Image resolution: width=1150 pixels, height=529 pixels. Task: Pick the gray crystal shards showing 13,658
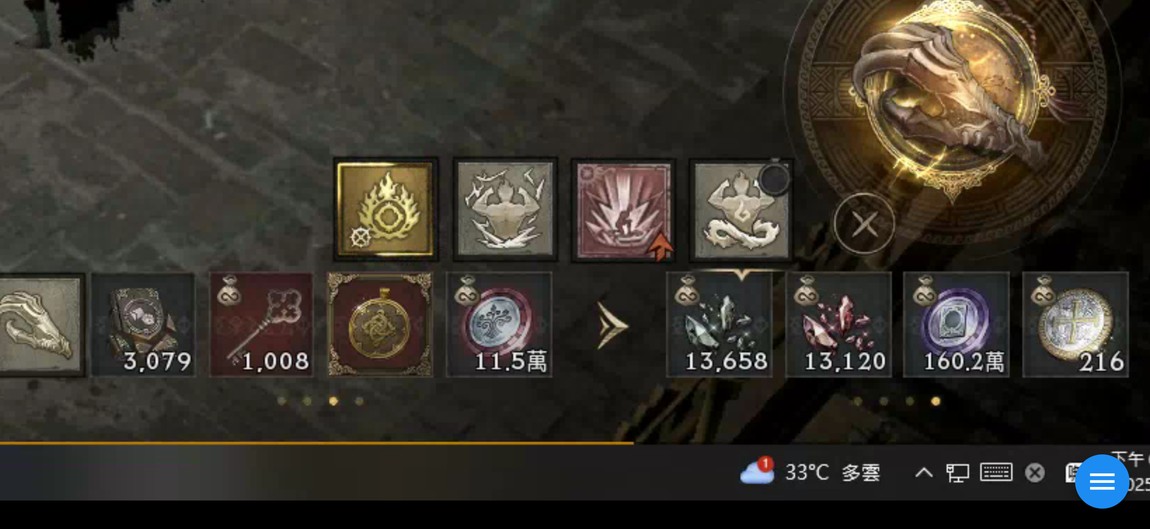coord(719,325)
